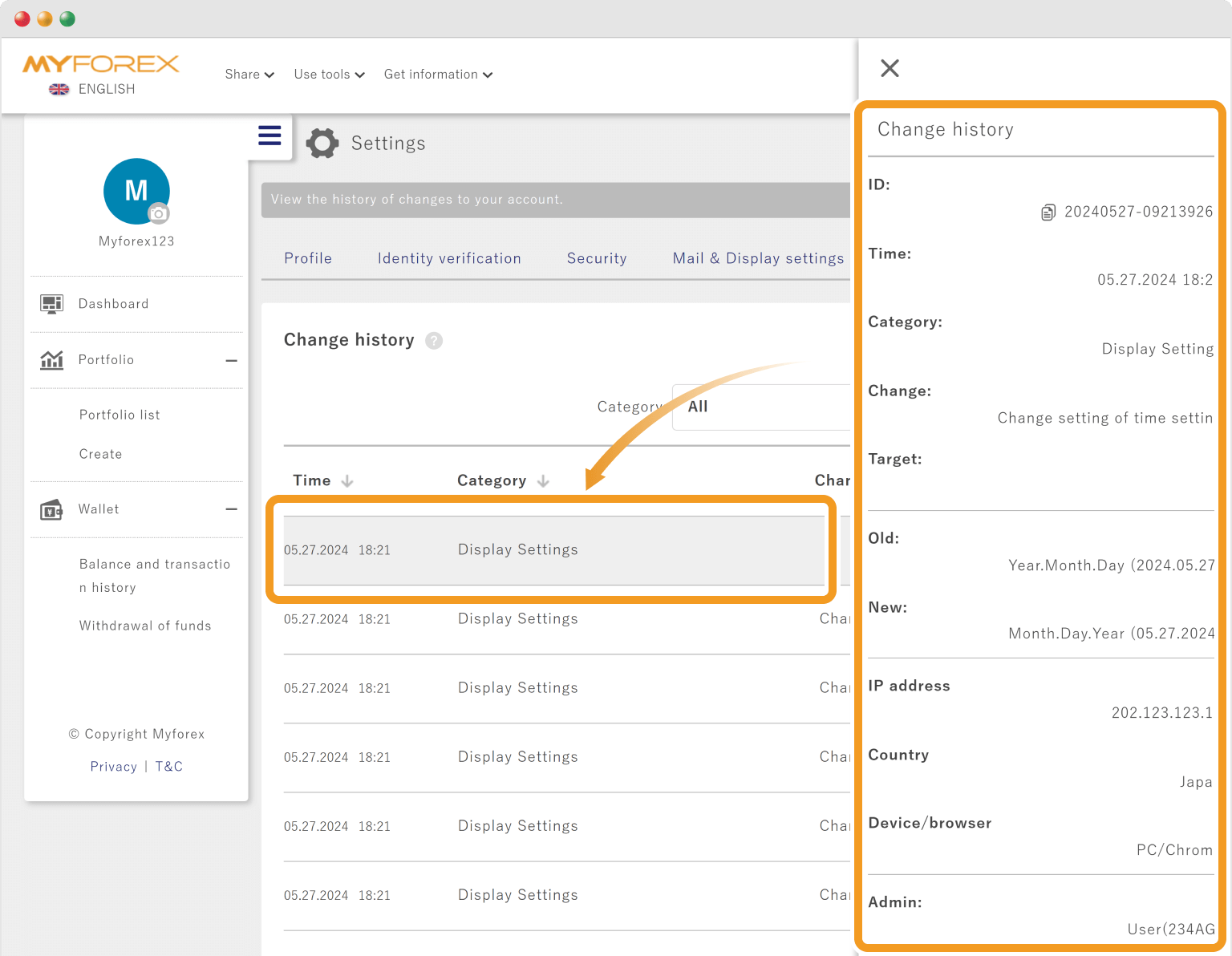The width and height of the screenshot is (1232, 956).
Task: Open Dashboard from the sidebar
Action: (x=113, y=304)
